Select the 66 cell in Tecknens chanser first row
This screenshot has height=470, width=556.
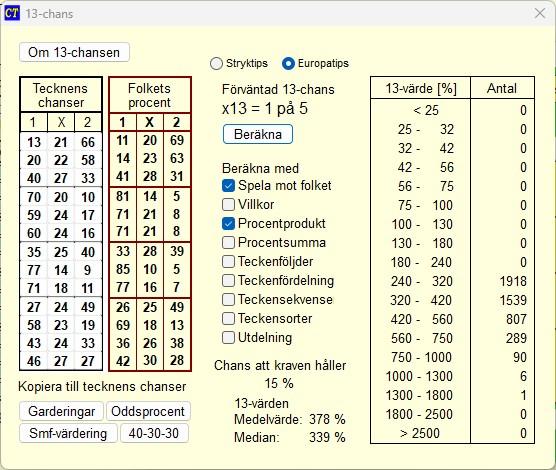coord(88,142)
